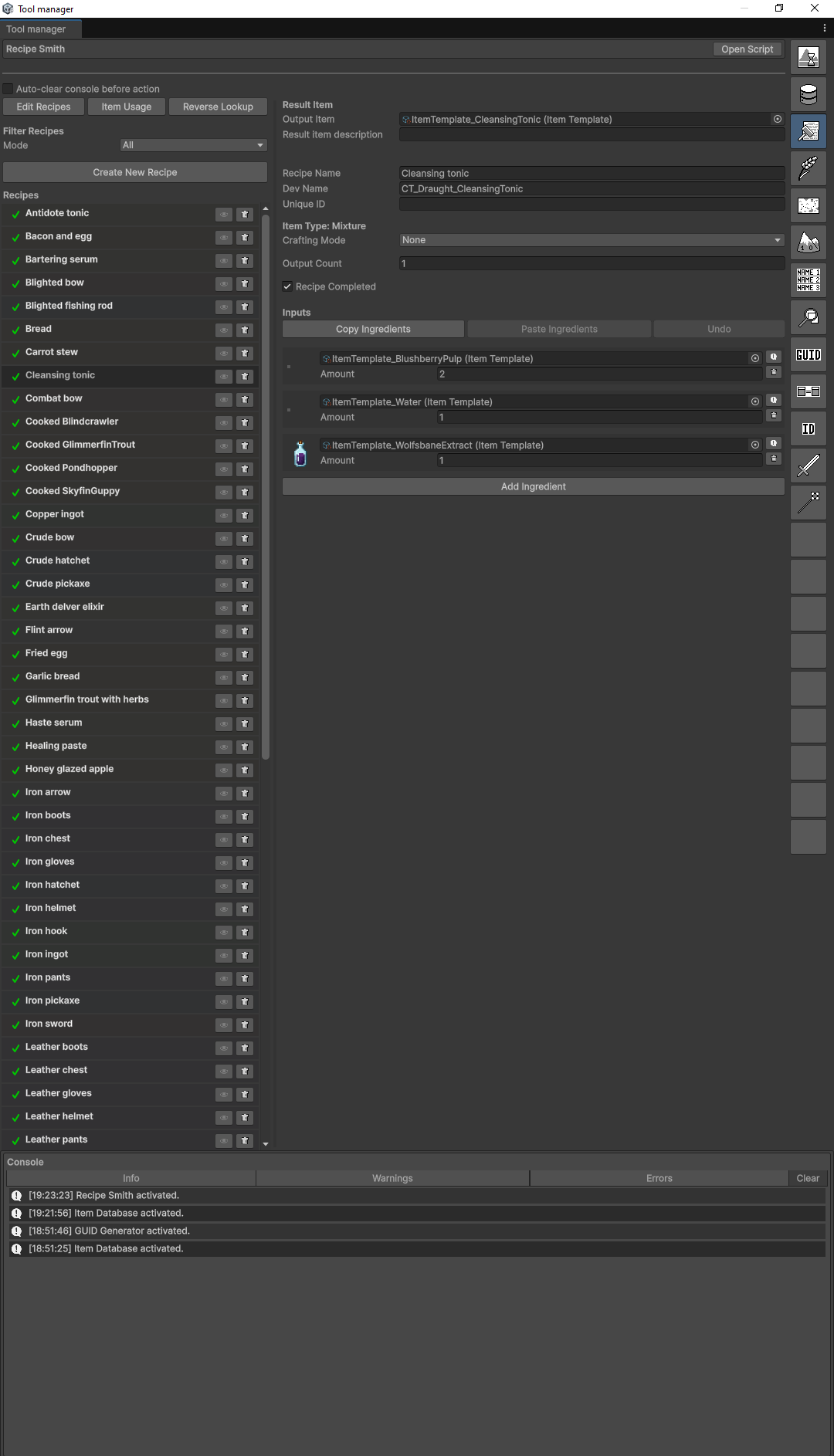
Task: Click the Unique ID input field
Action: click(x=592, y=204)
